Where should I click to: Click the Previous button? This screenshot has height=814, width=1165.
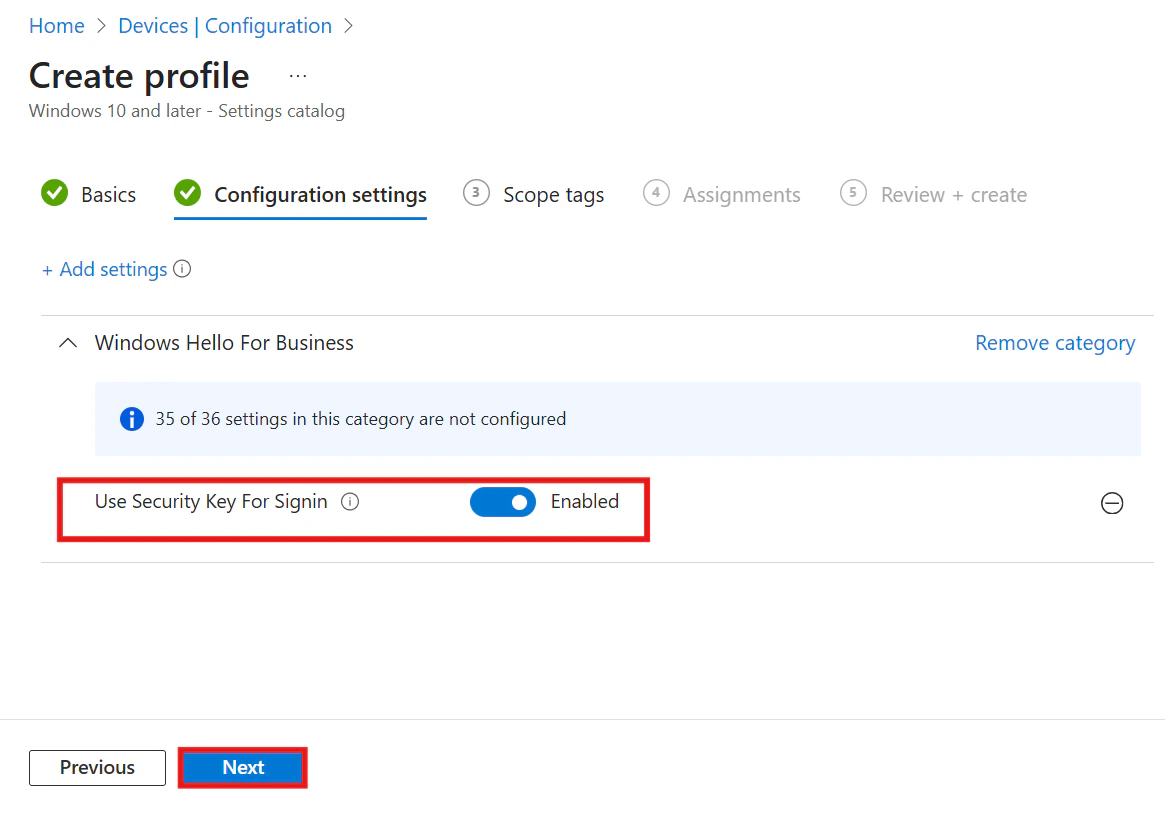pyautogui.click(x=97, y=767)
